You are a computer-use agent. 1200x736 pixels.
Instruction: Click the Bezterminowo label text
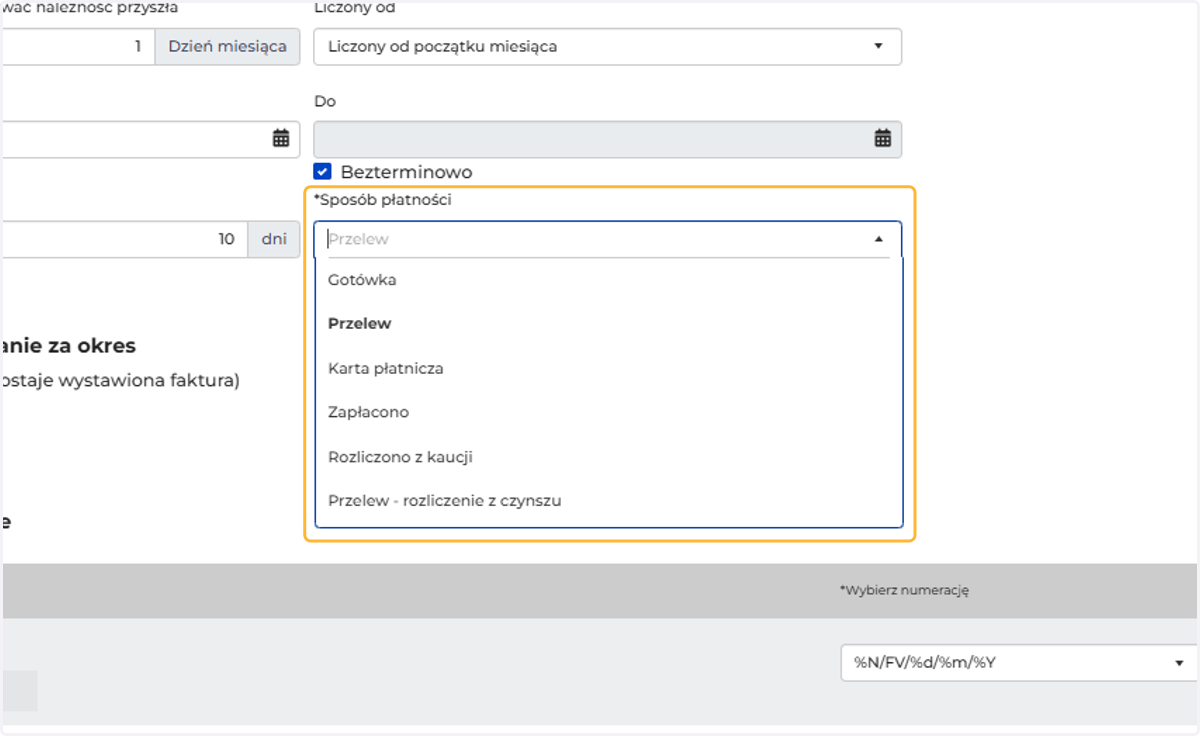coord(406,172)
